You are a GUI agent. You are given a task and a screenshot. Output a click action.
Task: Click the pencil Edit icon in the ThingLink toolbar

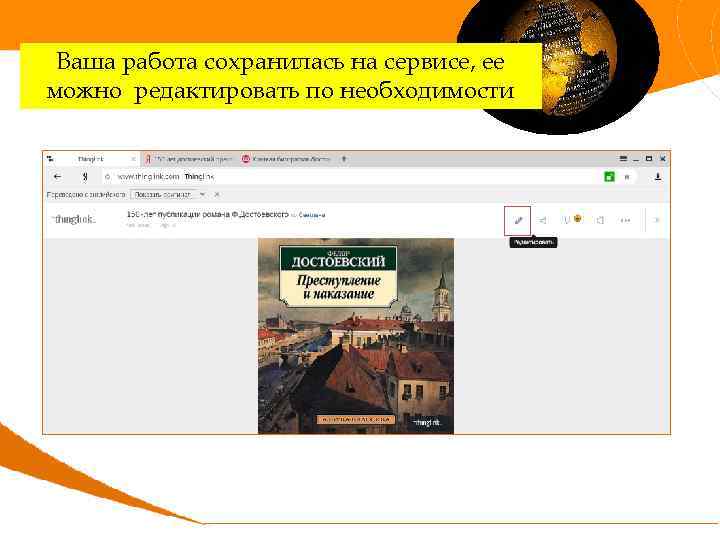click(518, 220)
